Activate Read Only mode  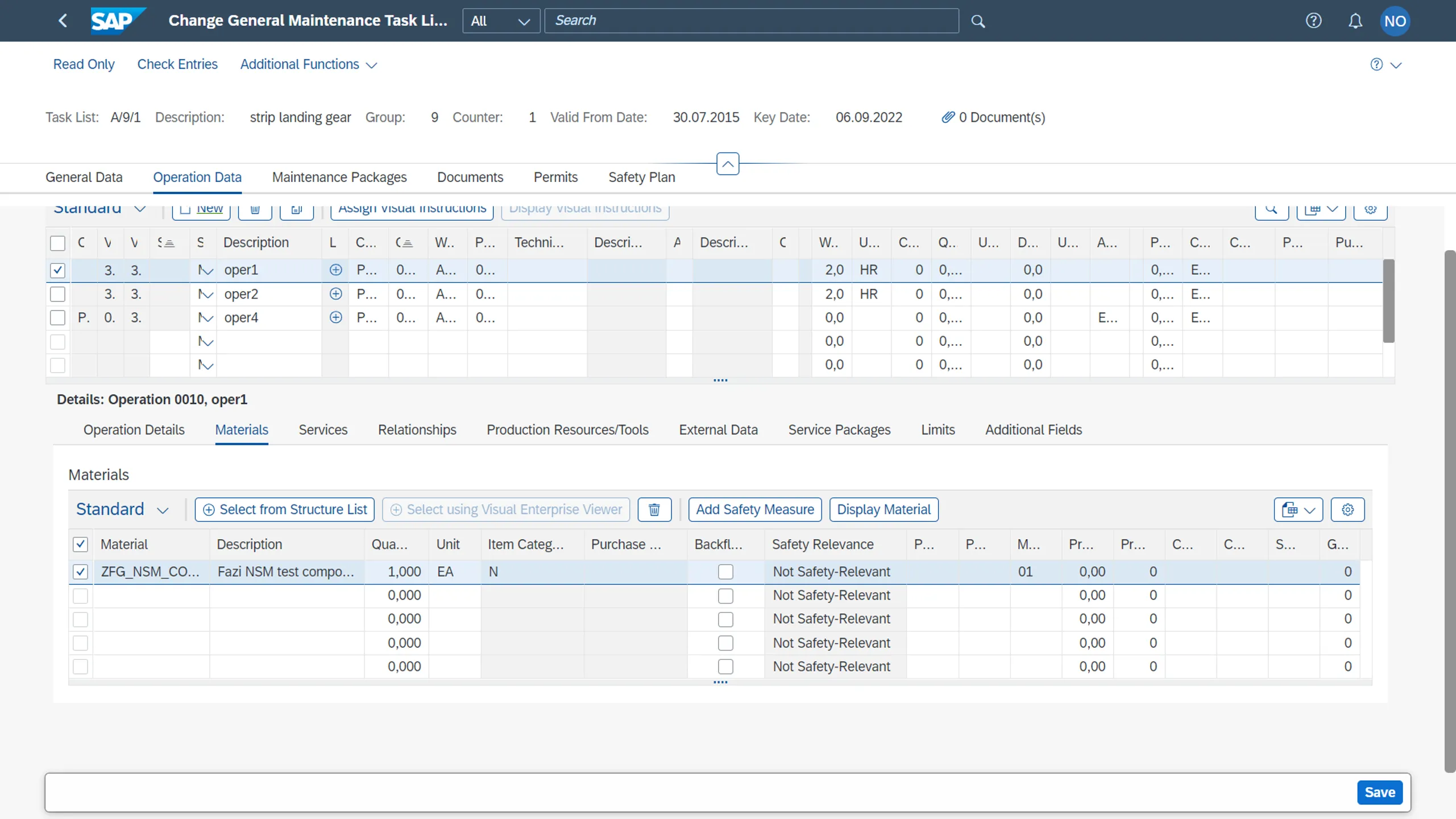(x=84, y=64)
